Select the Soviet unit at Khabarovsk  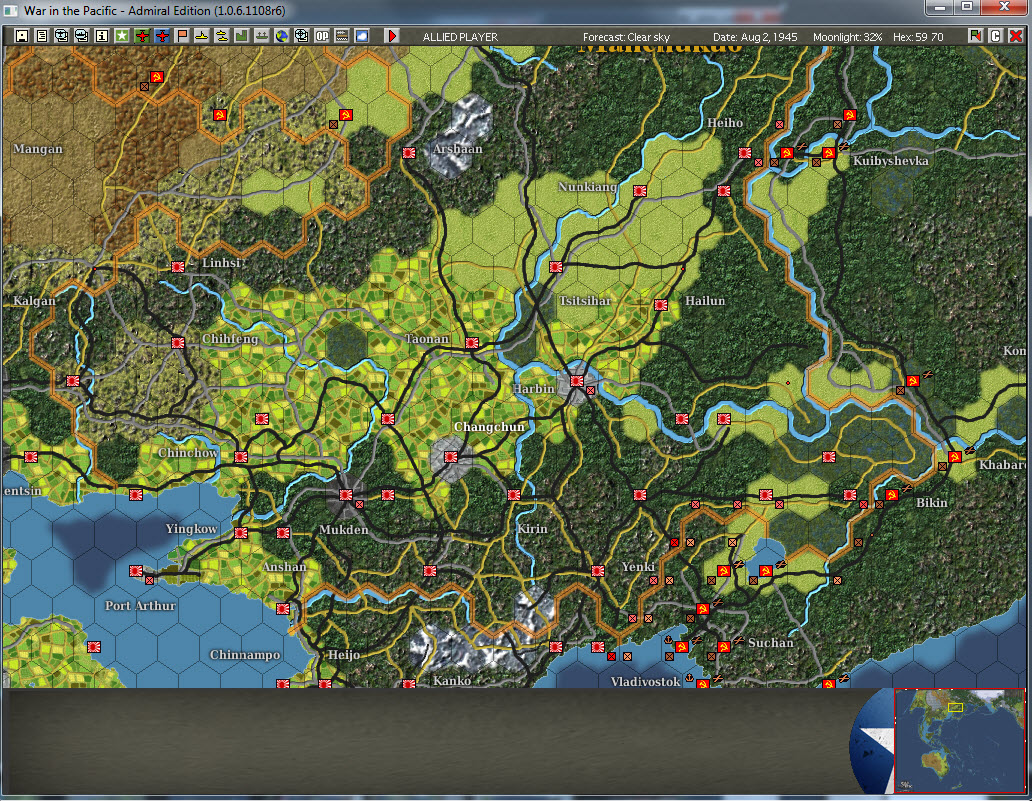pyautogui.click(x=955, y=456)
